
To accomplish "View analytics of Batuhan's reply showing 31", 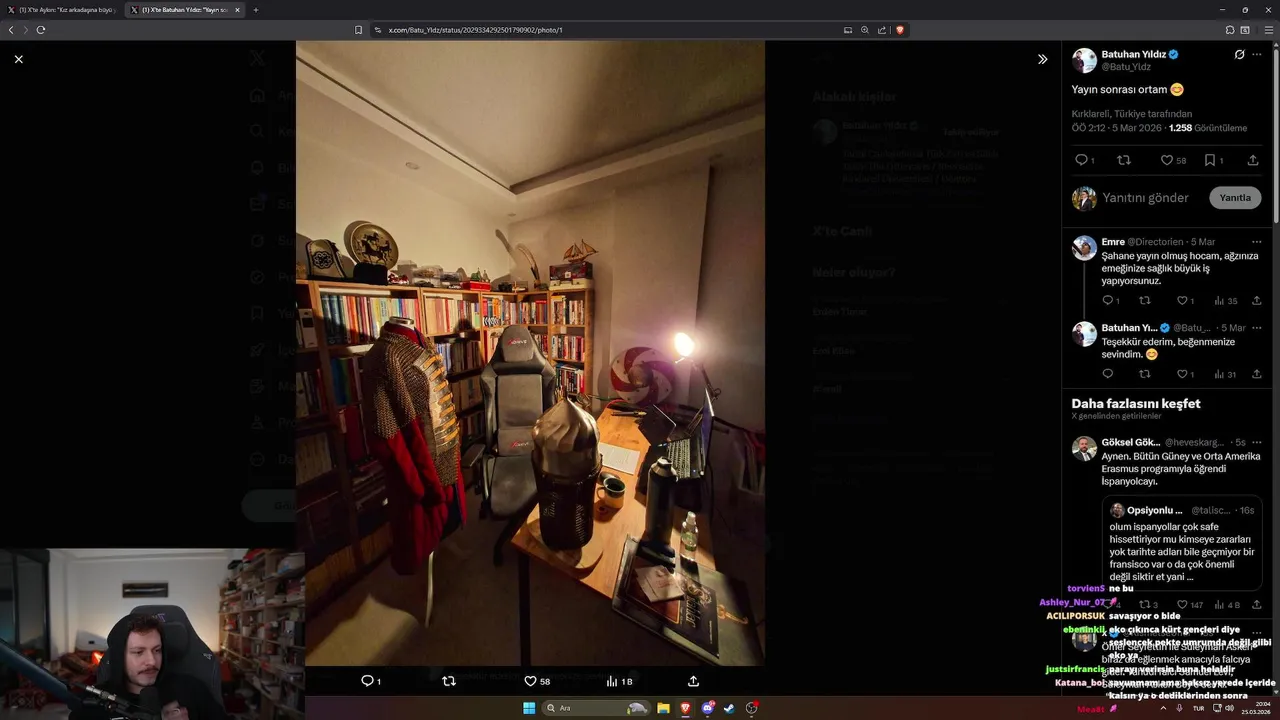I will pyautogui.click(x=1225, y=374).
